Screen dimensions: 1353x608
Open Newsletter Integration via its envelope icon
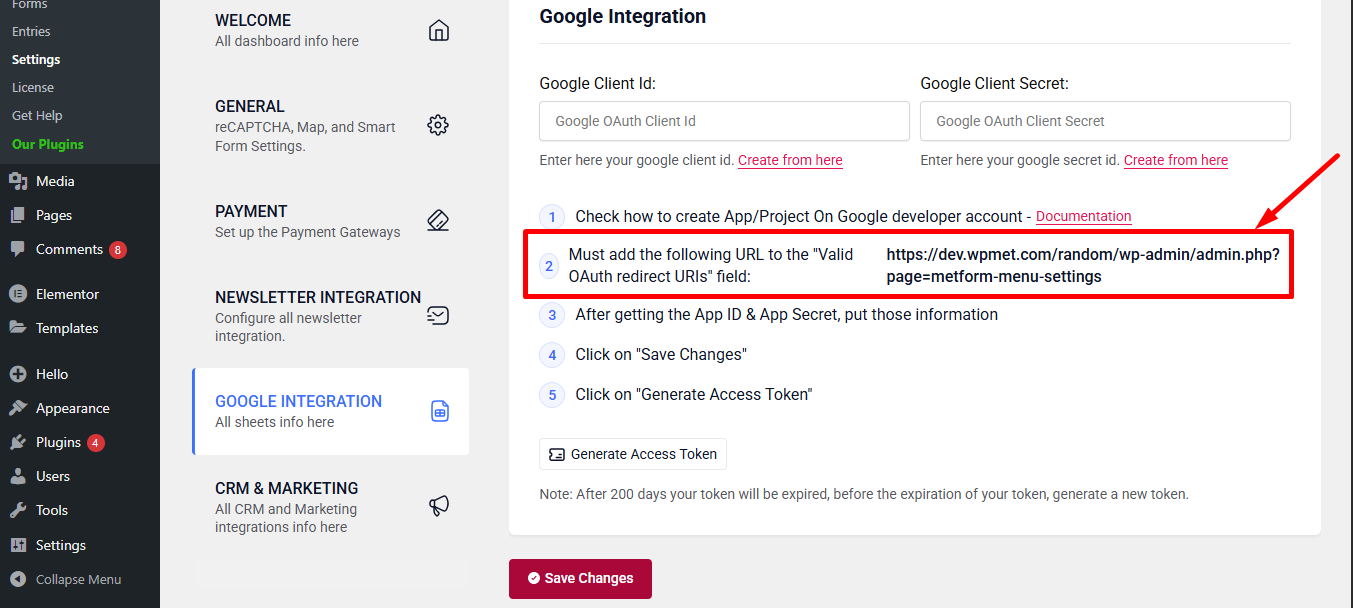click(x=438, y=314)
